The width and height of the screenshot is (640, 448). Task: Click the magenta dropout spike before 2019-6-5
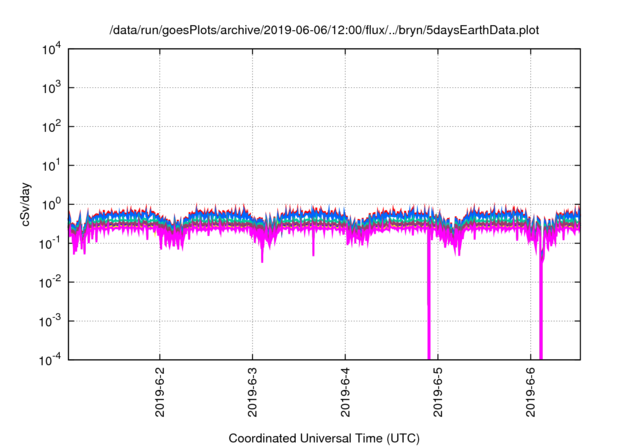point(429,294)
